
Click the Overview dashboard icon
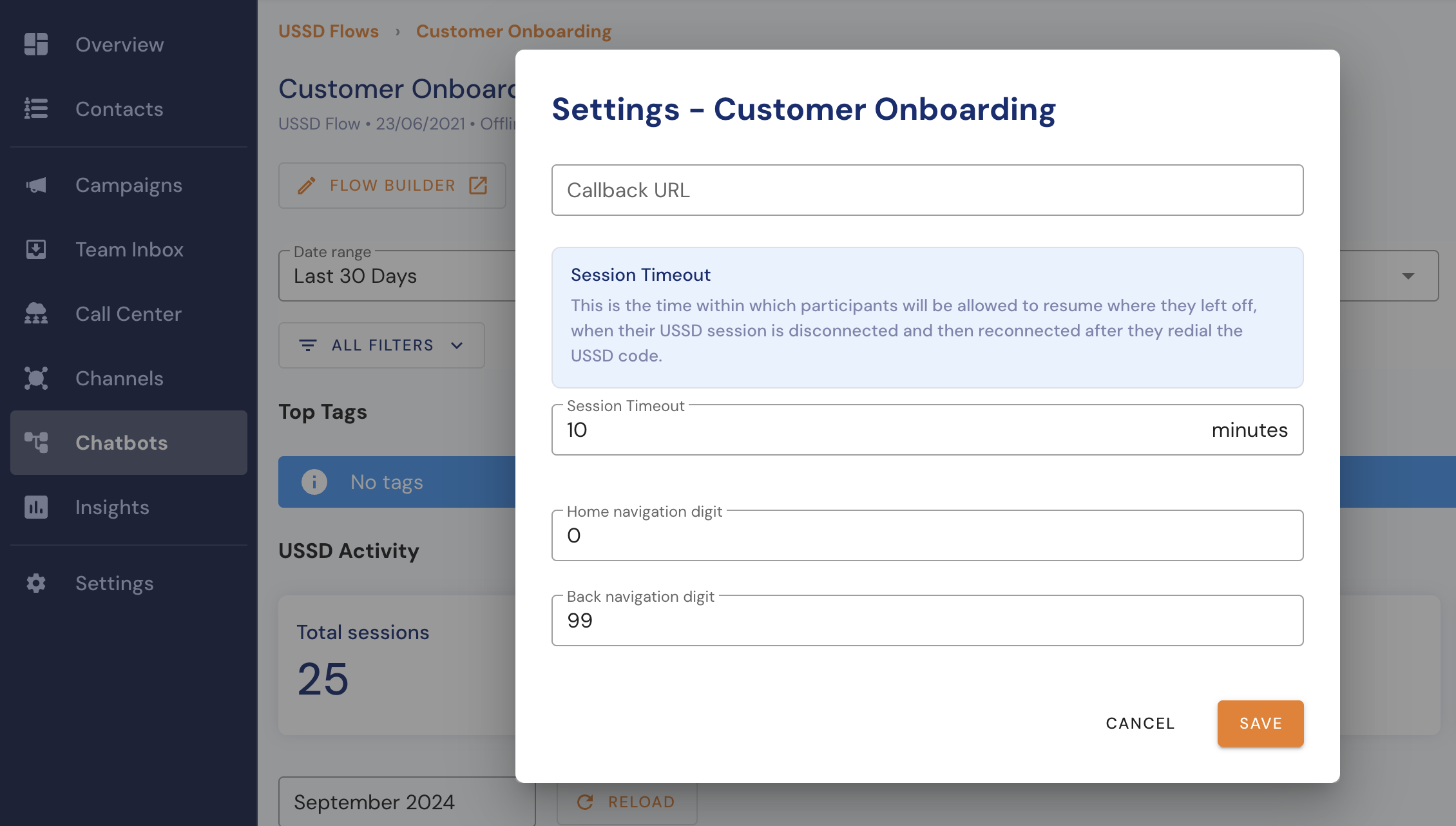tap(36, 44)
